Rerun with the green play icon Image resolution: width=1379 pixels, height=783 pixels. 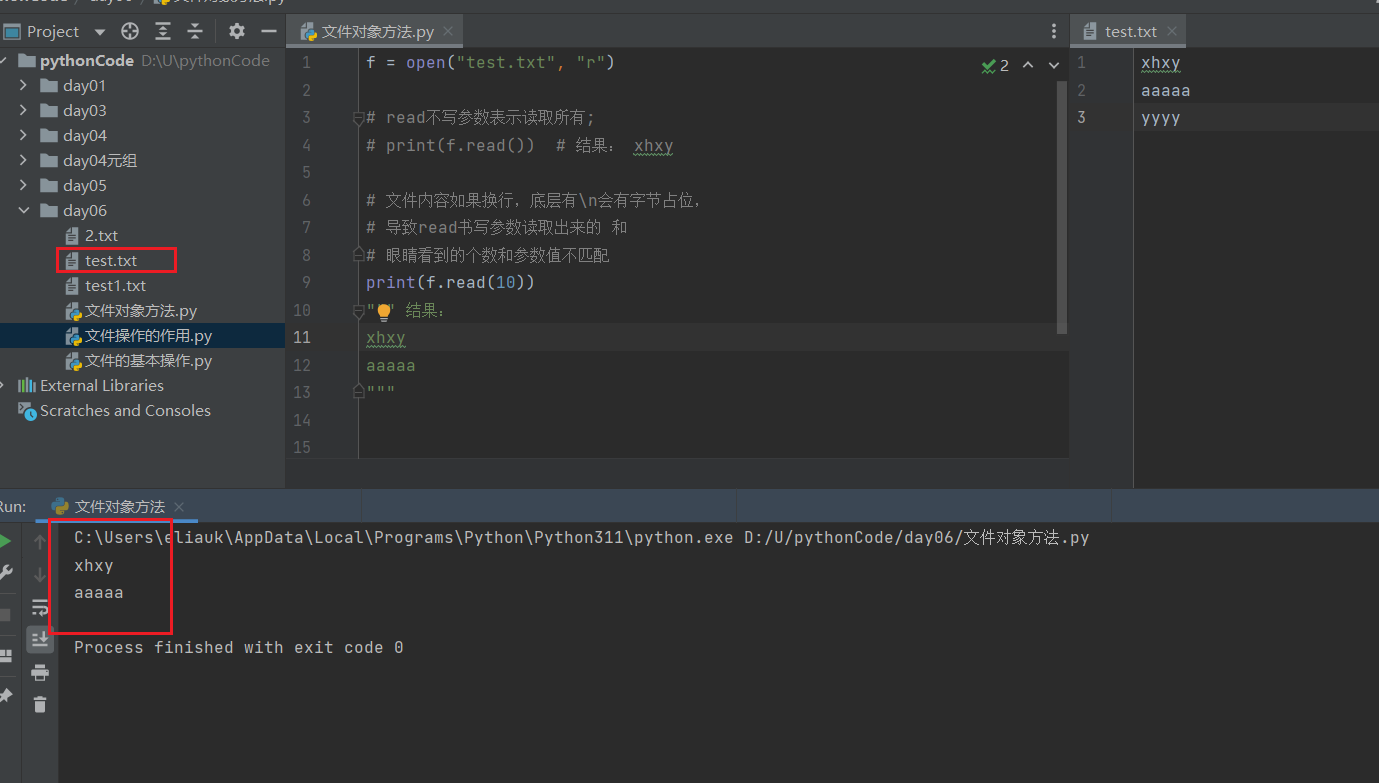[5, 541]
